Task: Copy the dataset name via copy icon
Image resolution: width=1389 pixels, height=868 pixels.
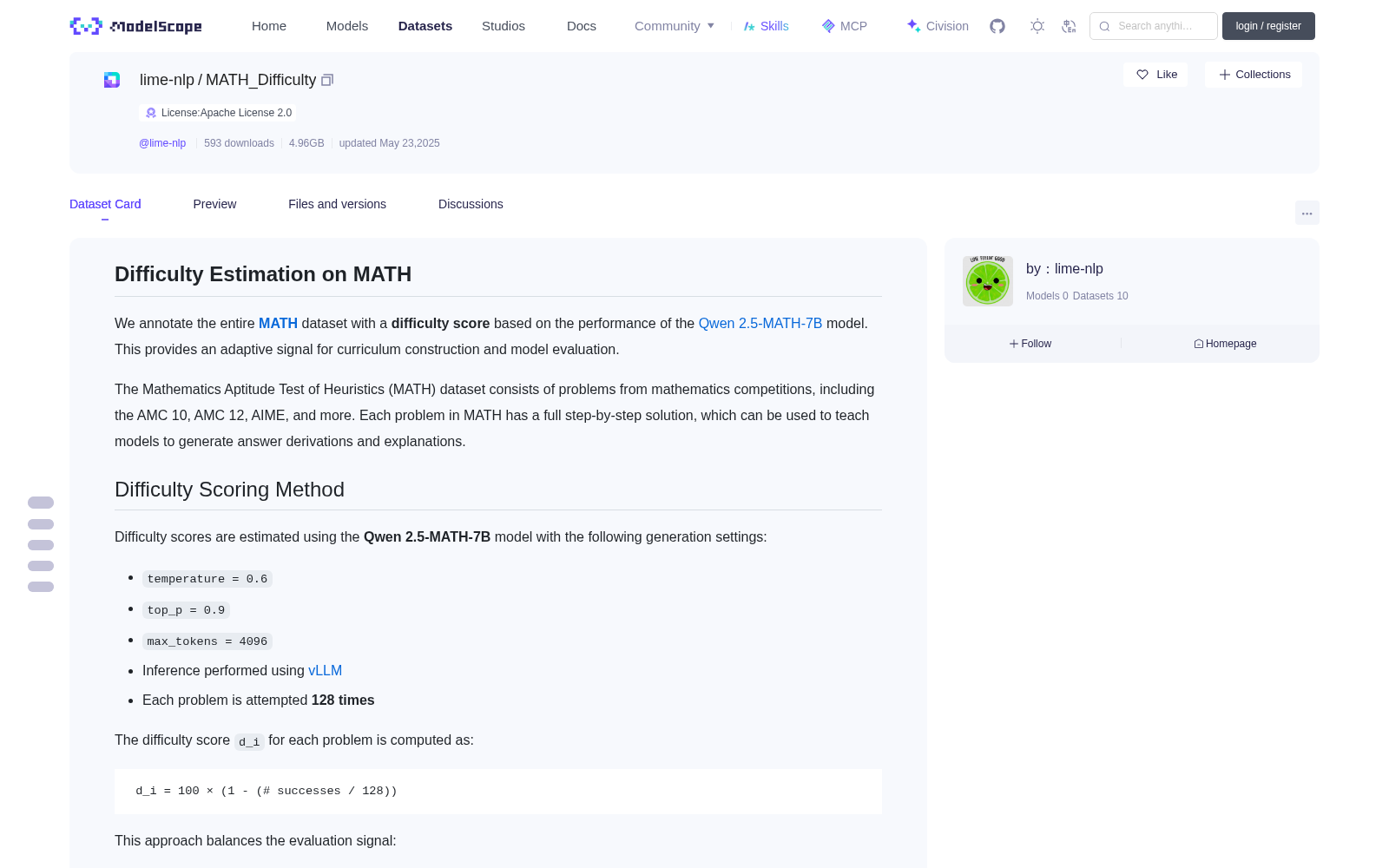Action: 327,80
